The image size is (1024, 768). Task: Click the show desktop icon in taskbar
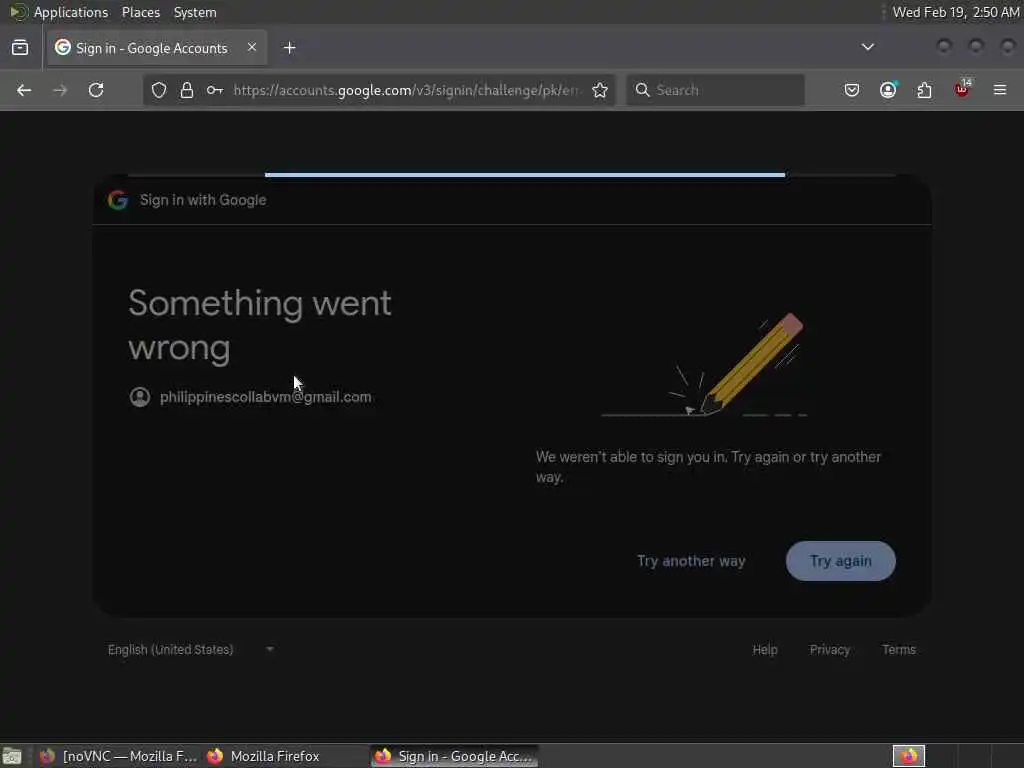pyautogui.click(x=12, y=756)
